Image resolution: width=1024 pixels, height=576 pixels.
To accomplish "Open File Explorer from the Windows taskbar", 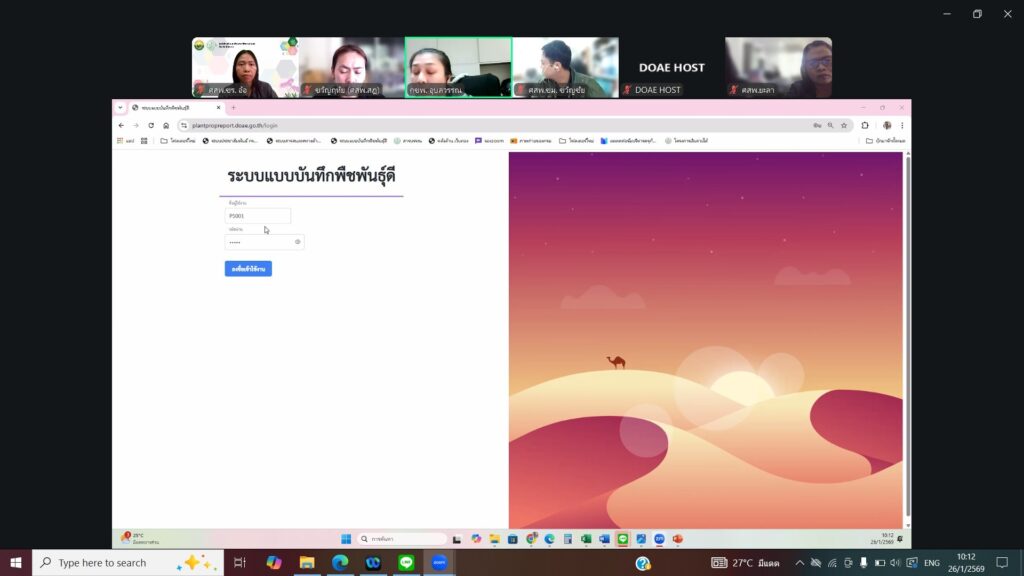I will pos(307,563).
